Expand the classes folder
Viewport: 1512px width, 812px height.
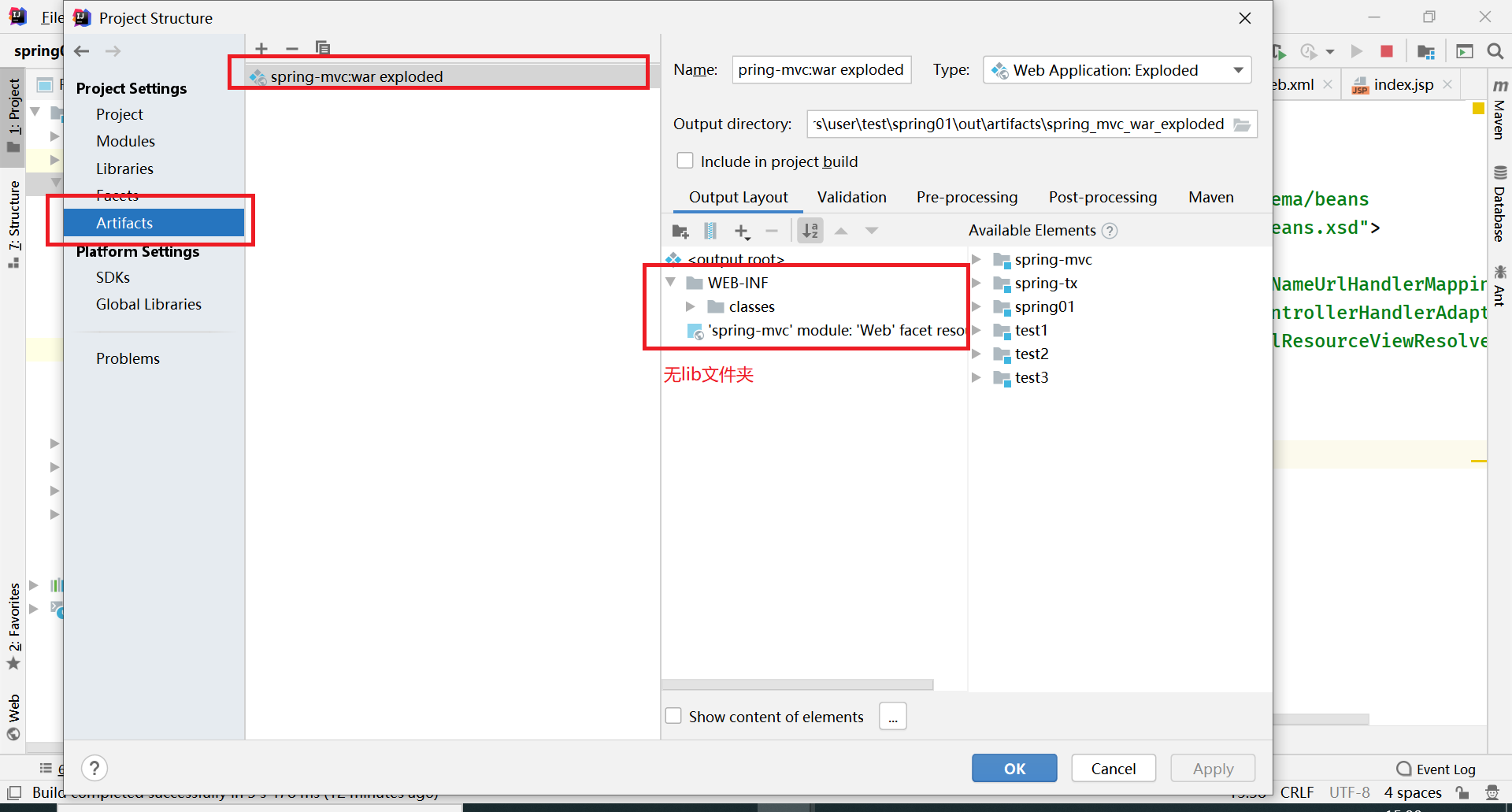pos(691,306)
